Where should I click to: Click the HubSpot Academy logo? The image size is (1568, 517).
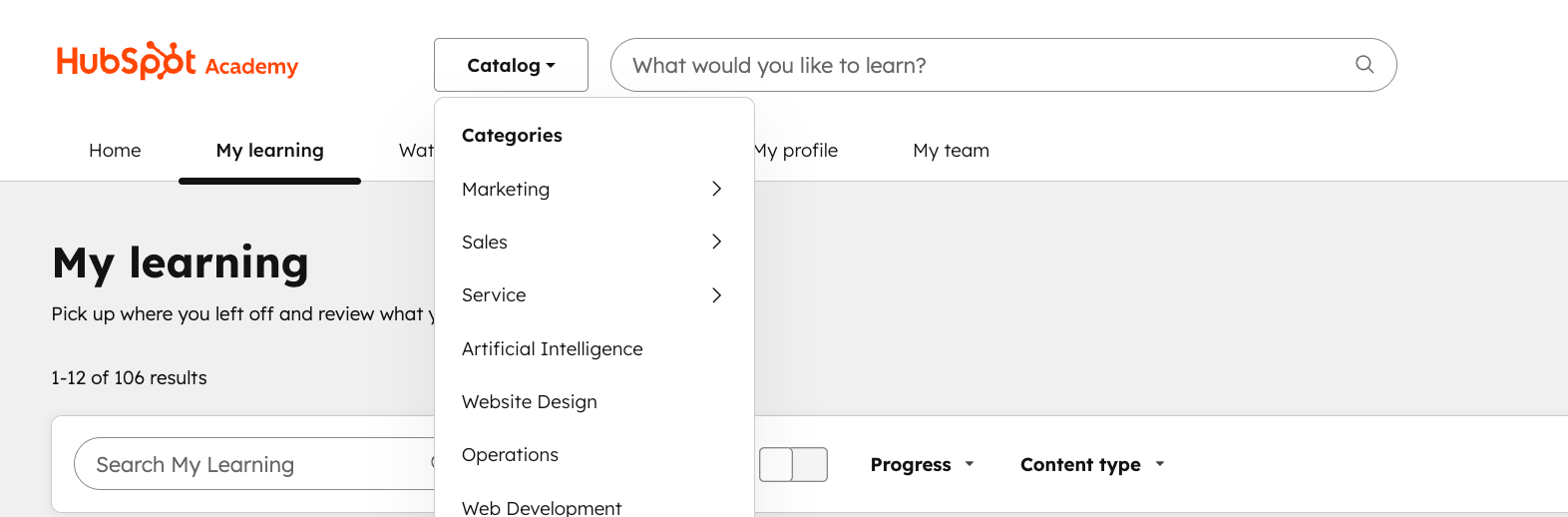point(178,62)
